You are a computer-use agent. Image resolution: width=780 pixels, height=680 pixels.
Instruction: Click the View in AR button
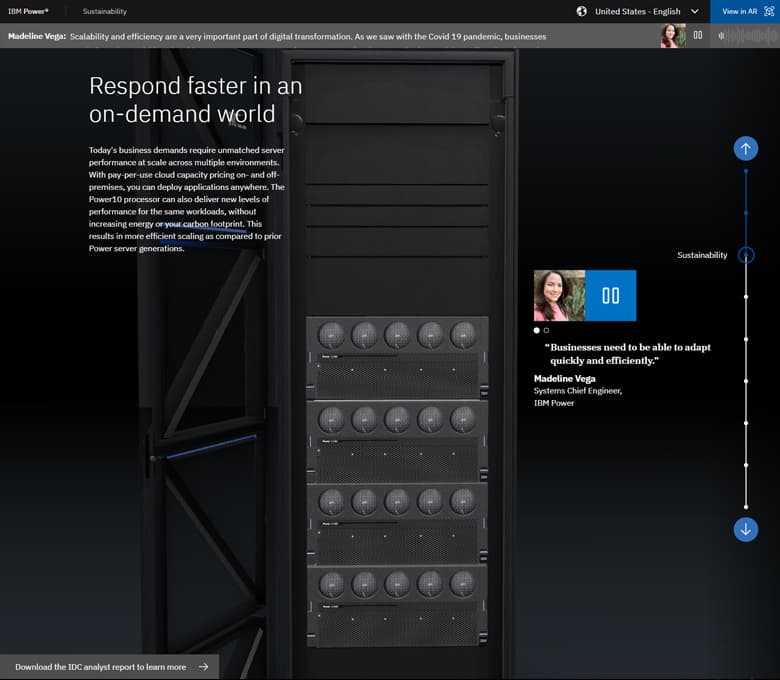(x=740, y=11)
